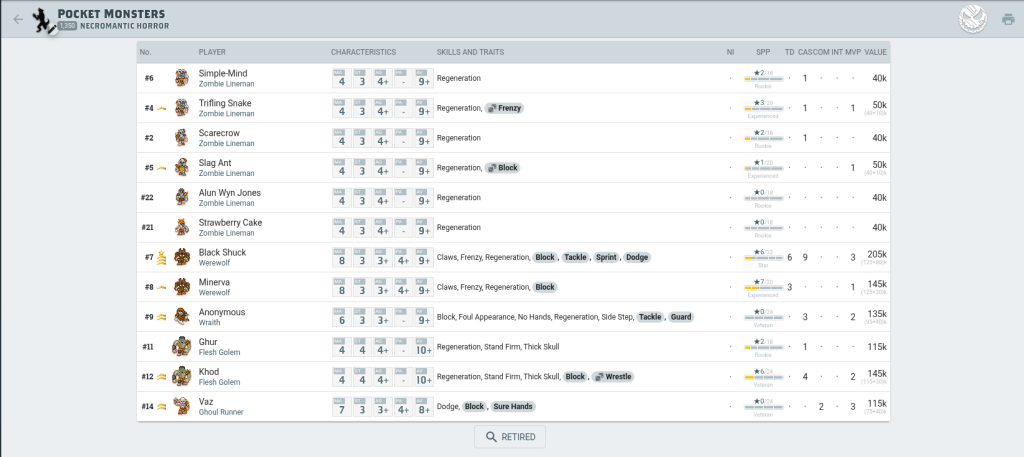Select the Sure Hands skill chip
1024x457 pixels.
point(512,407)
